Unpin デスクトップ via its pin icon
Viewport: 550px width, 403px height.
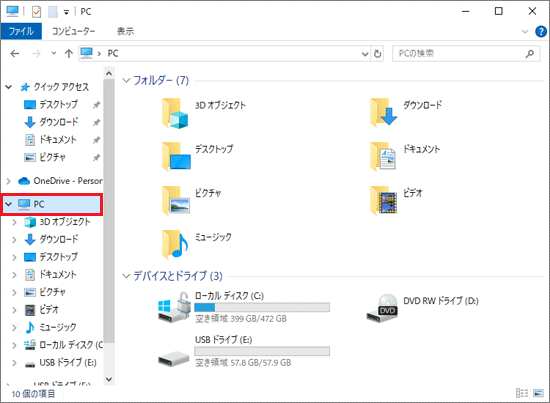point(96,105)
